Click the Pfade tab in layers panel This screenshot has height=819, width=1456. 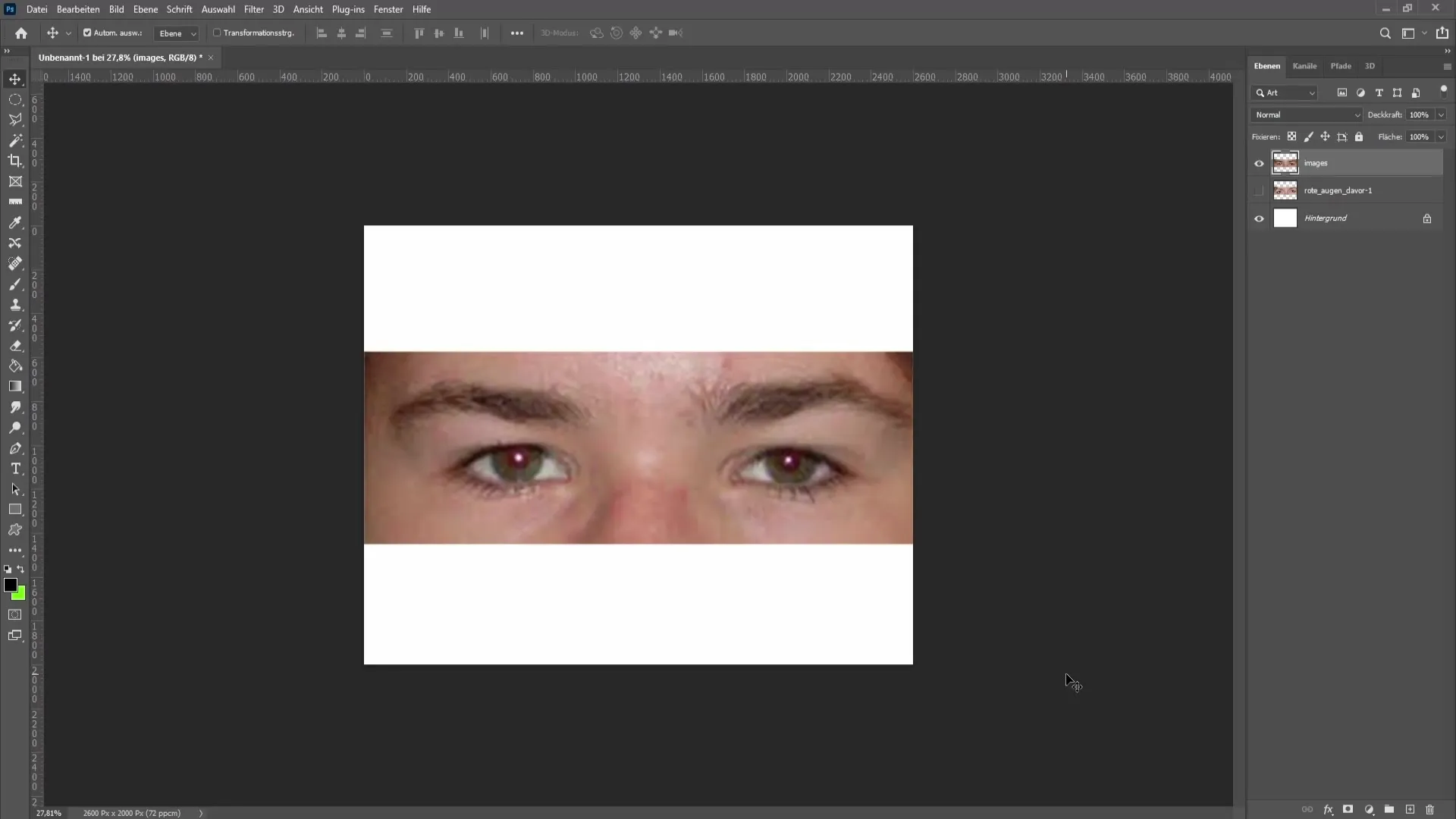(1341, 66)
